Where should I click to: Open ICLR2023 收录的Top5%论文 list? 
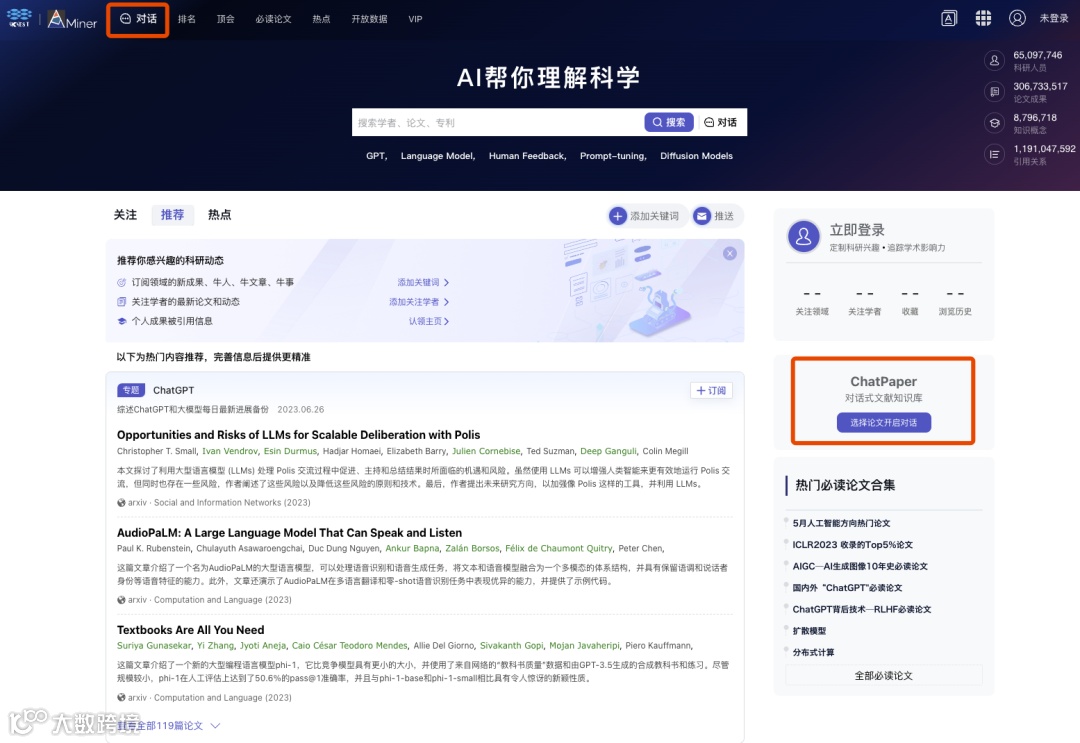853,545
